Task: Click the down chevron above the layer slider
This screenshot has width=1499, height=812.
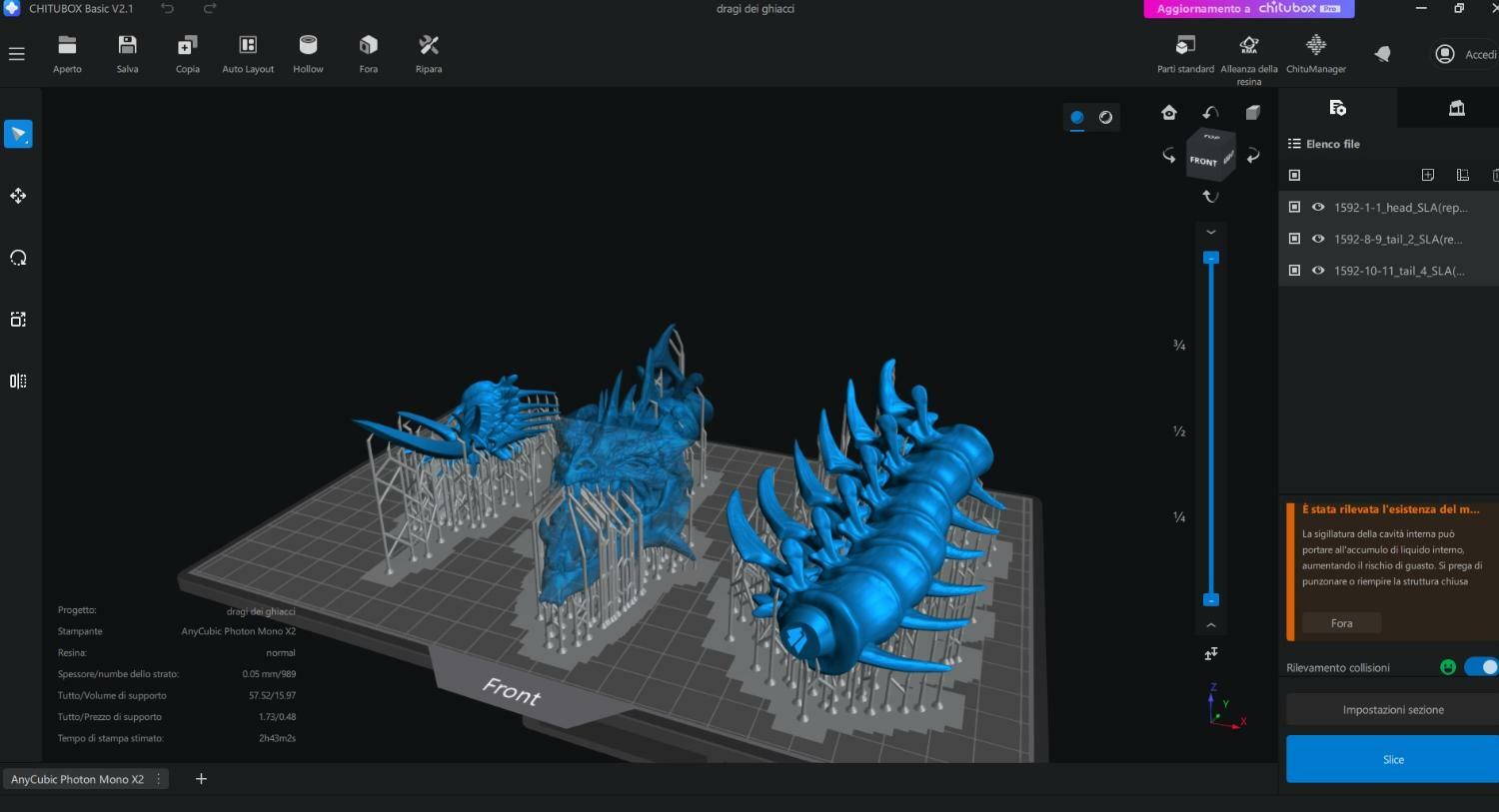Action: (x=1211, y=232)
